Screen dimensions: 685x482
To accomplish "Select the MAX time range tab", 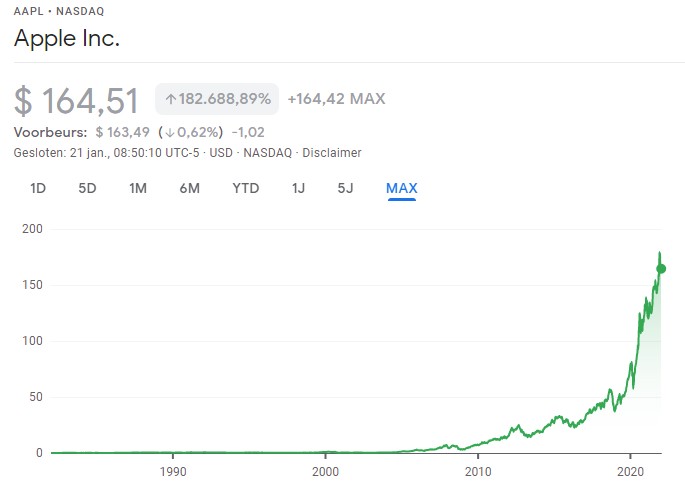I will coord(401,188).
